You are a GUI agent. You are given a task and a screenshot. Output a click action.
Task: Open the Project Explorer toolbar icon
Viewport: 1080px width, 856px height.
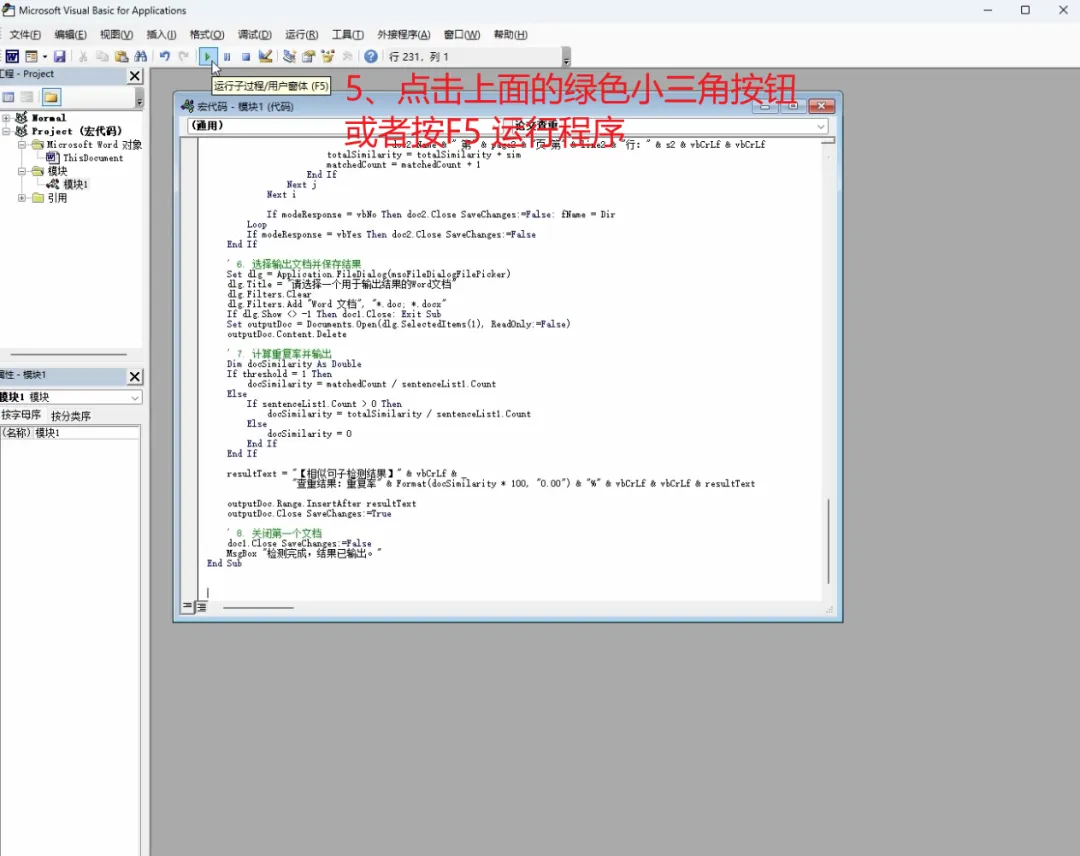289,56
